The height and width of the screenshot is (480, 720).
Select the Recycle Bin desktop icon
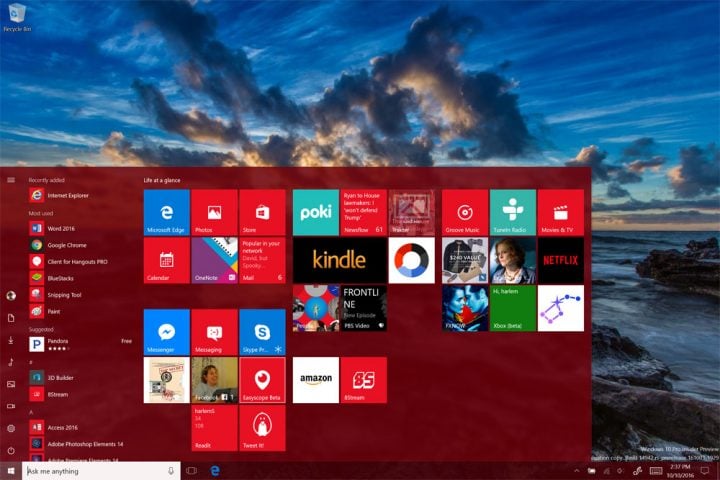click(x=17, y=17)
